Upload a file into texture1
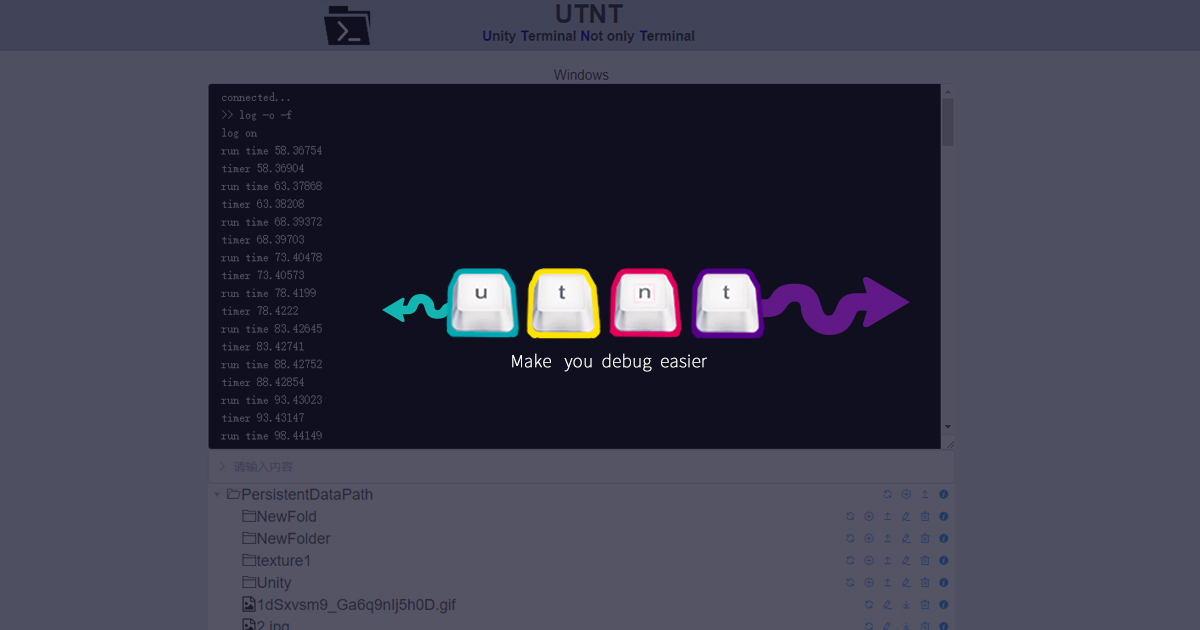Image resolution: width=1200 pixels, height=630 pixels. click(x=887, y=560)
